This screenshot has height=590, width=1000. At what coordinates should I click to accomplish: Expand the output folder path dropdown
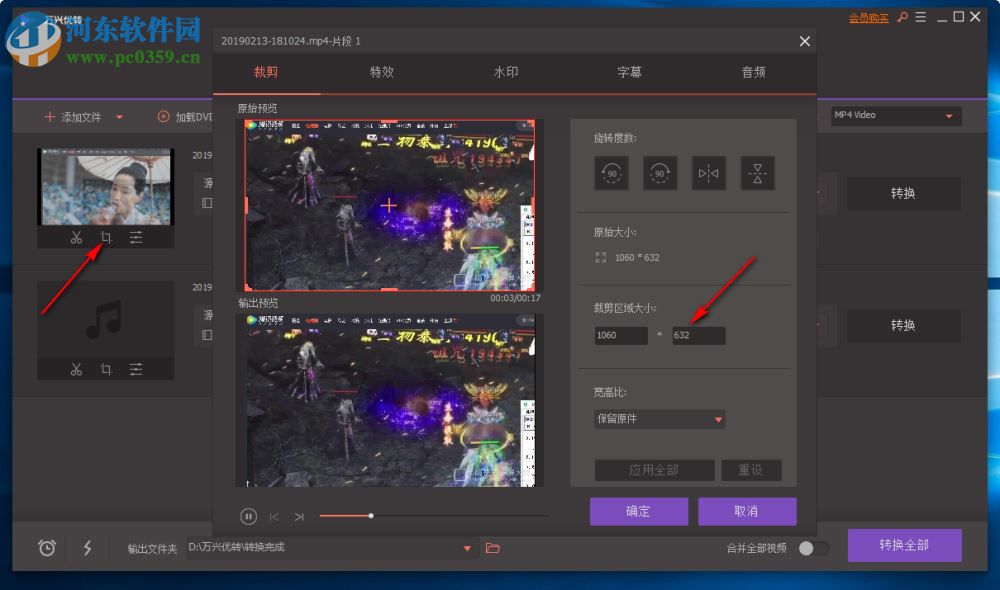point(466,548)
